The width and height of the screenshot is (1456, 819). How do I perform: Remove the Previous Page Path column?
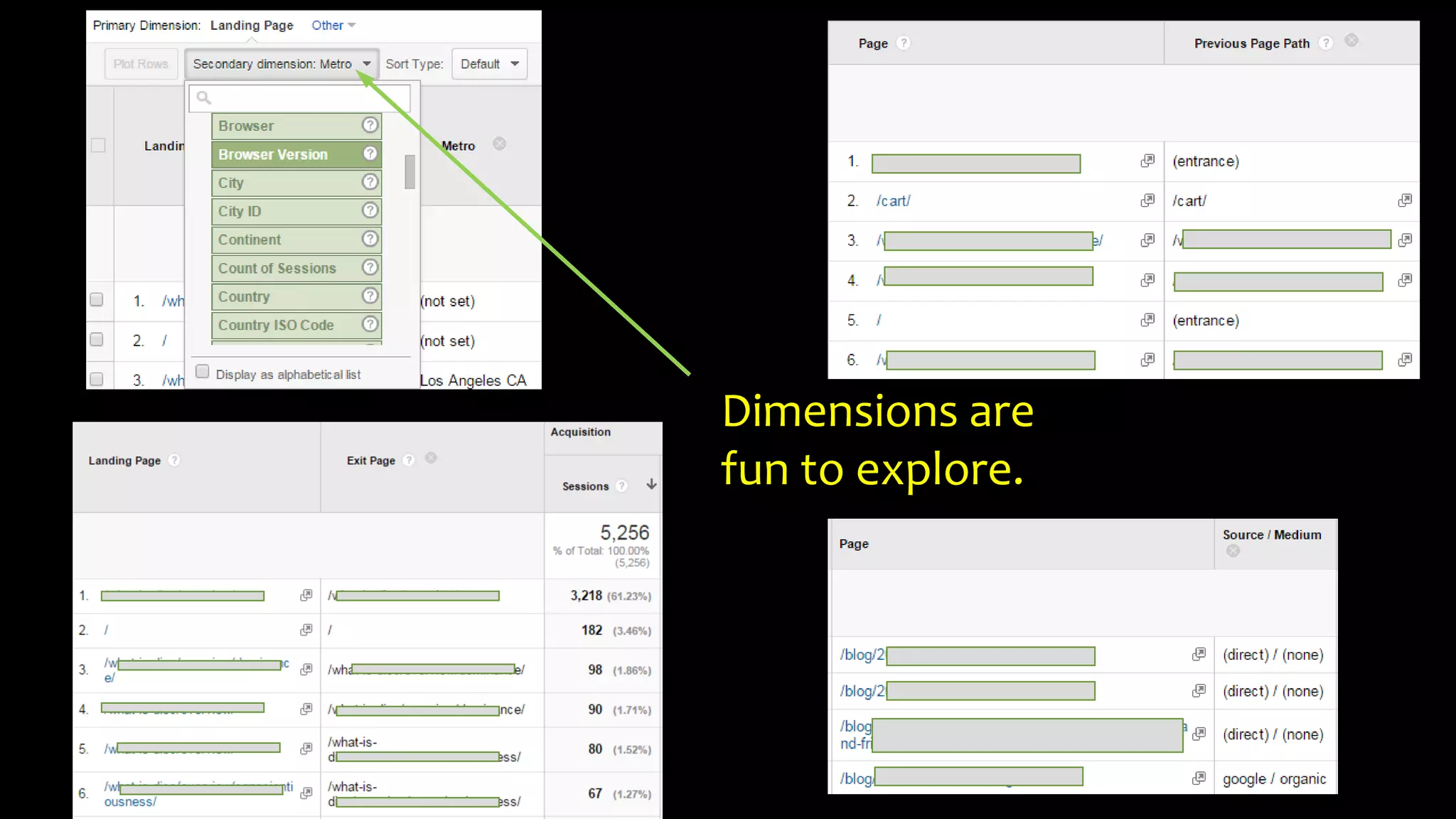click(1351, 41)
